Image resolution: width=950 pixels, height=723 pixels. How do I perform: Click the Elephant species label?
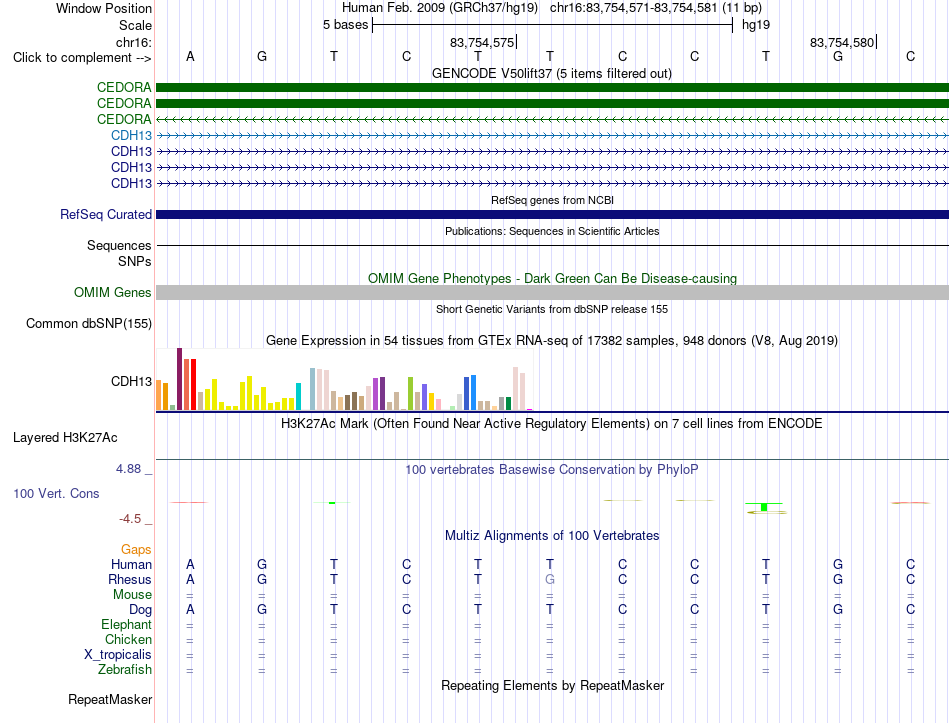tap(127, 625)
